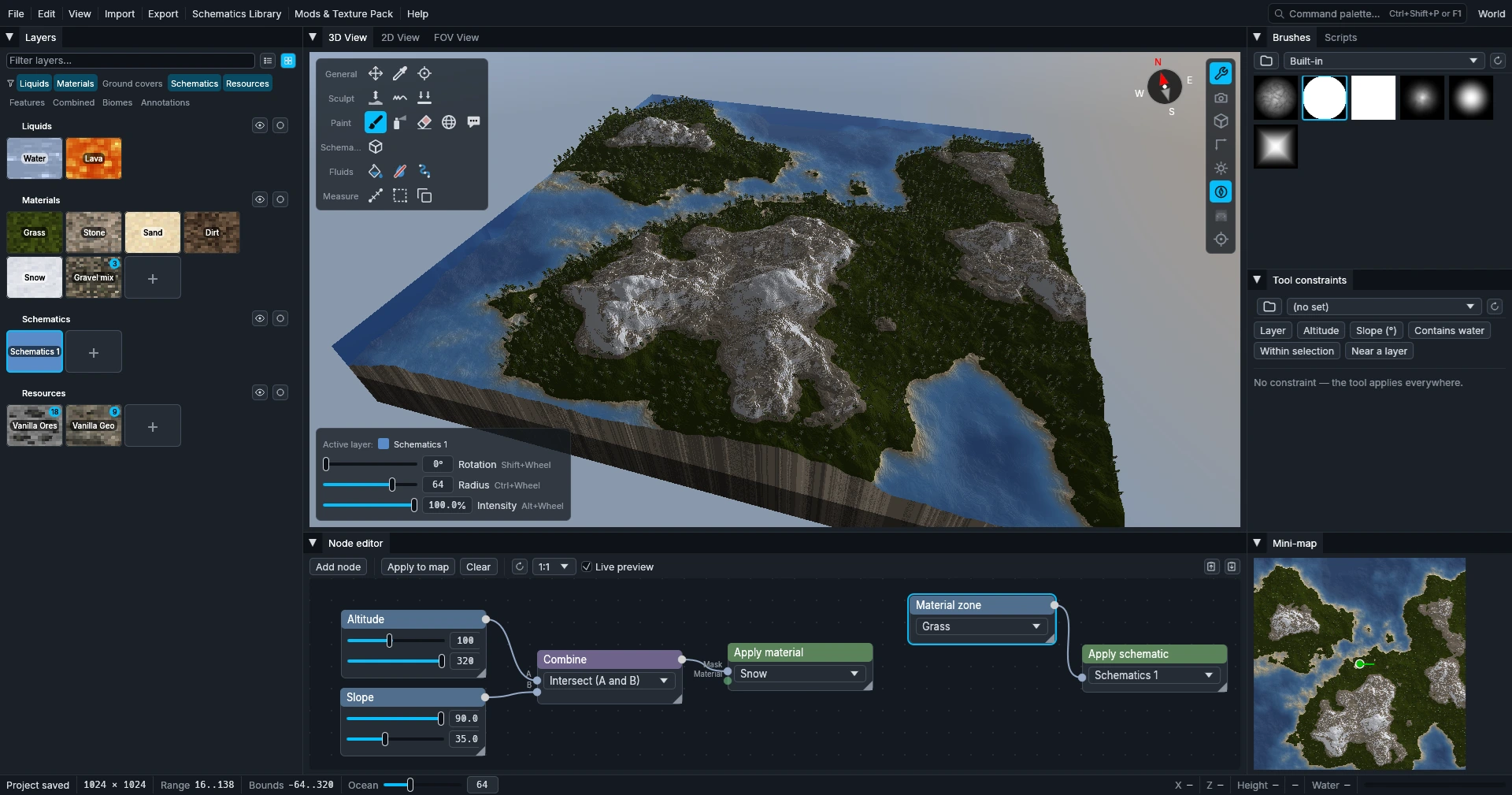This screenshot has height=795, width=1512.
Task: Open the Schematics Library menu
Action: point(236,13)
